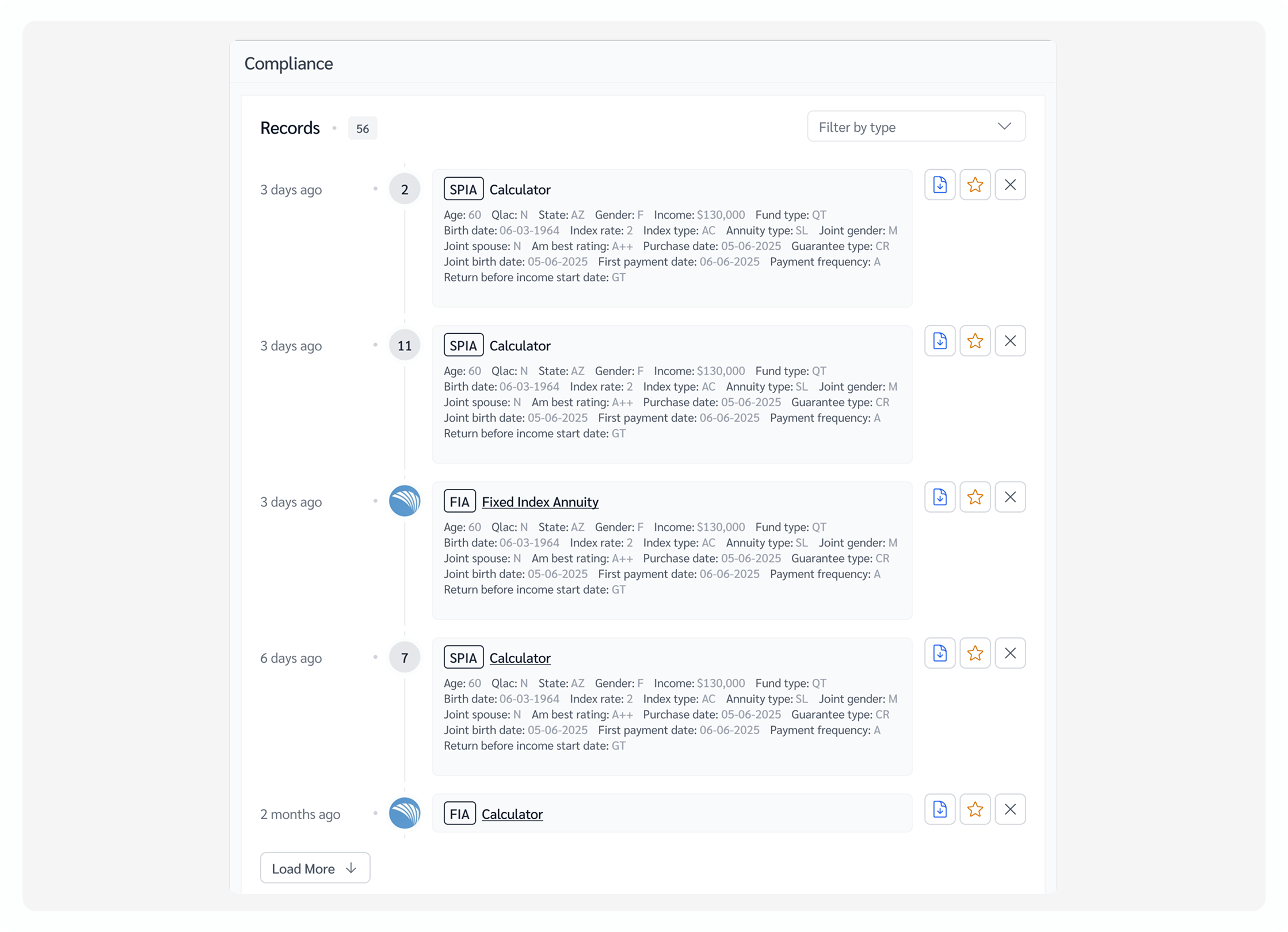Click the SPIA badge on record 7

pos(463,658)
